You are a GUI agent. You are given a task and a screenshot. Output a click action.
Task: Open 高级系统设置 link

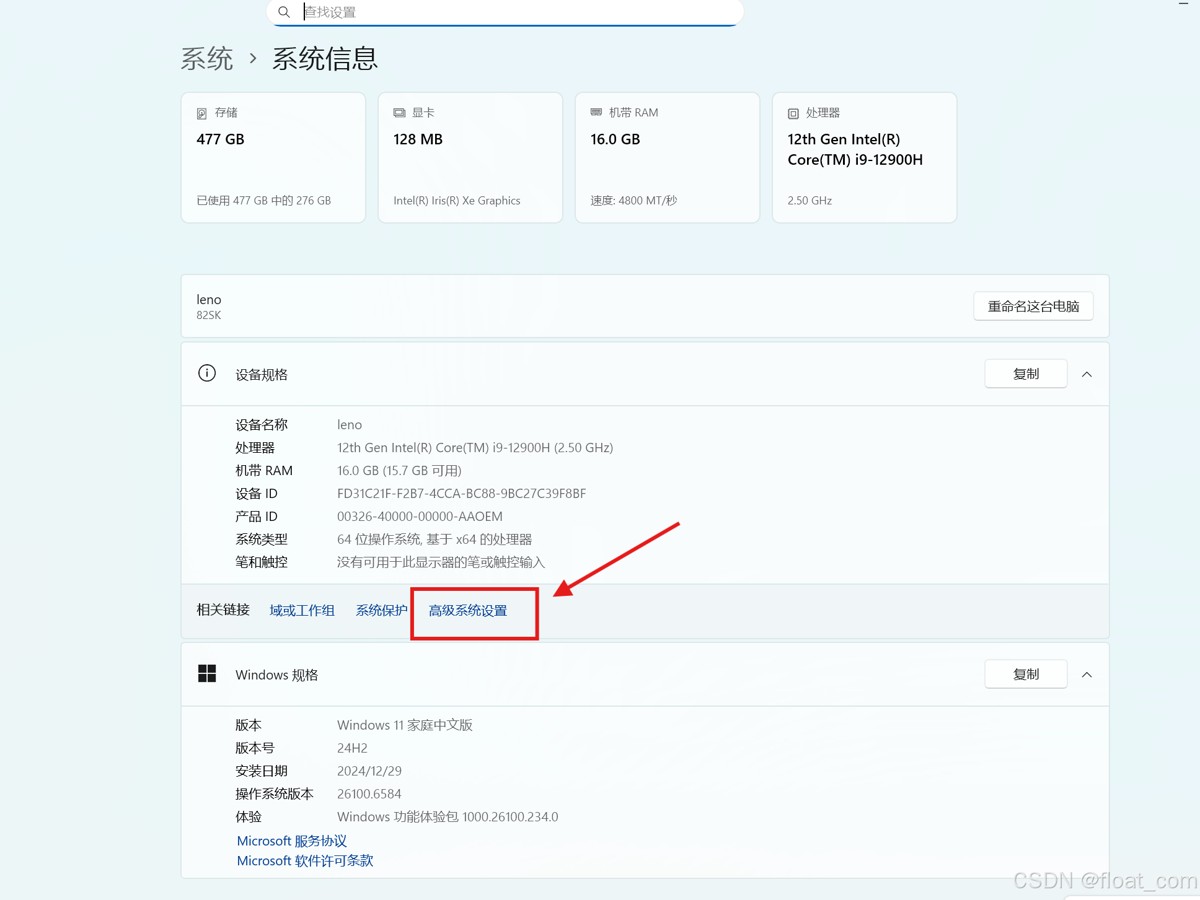point(468,611)
